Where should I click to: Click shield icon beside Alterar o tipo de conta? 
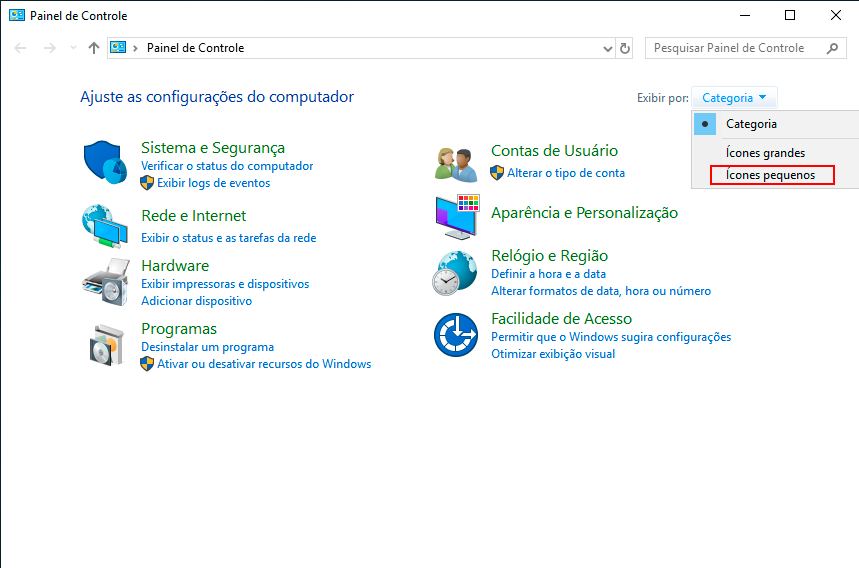pos(497,173)
